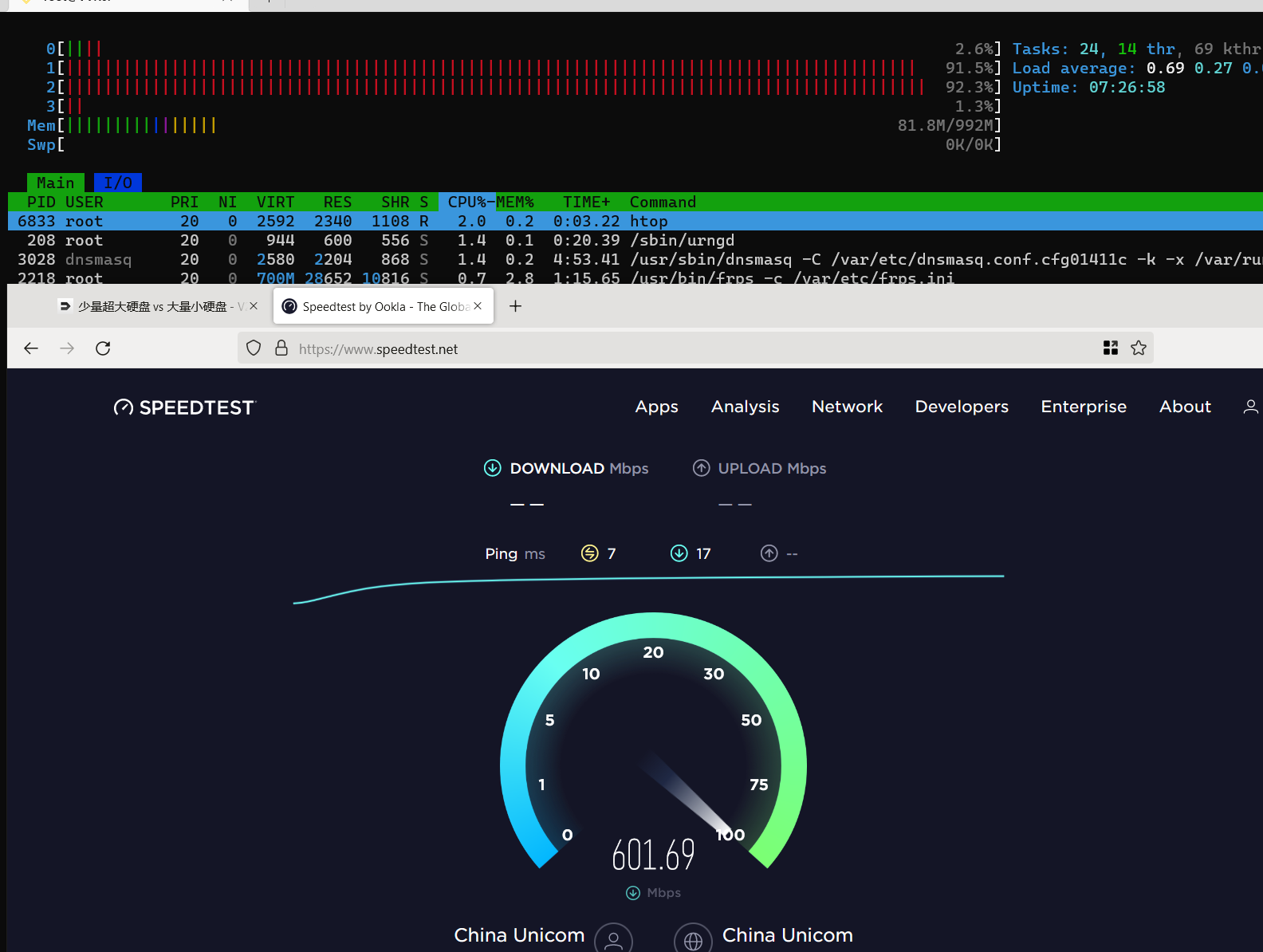Open the user account icon in Speedtest header
This screenshot has height=952, width=1263.
click(x=1249, y=407)
